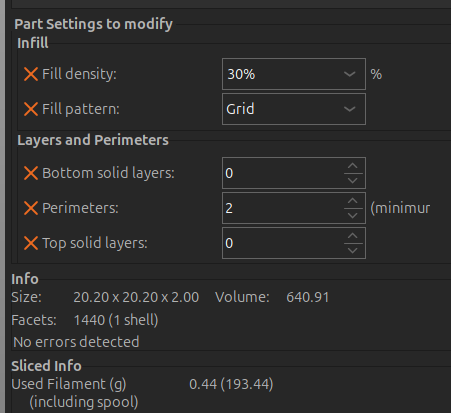The height and width of the screenshot is (413, 451).
Task: Decrease Top solid layers value
Action: point(353,250)
